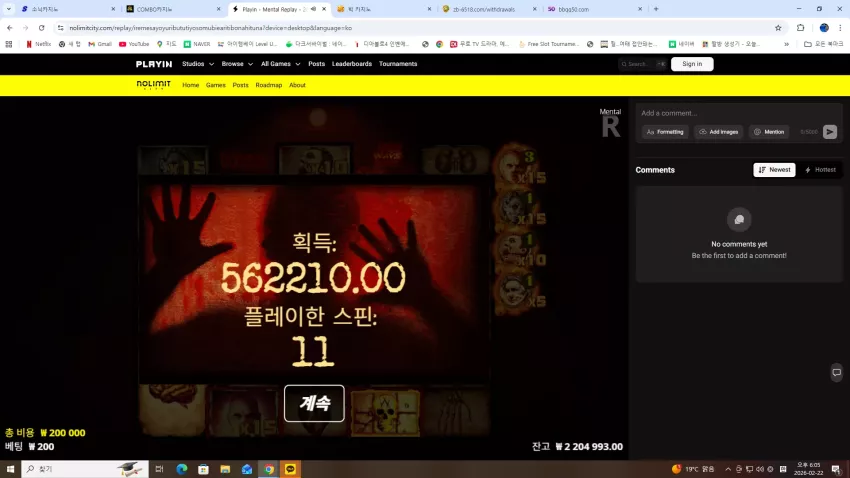The image size is (850, 478).
Task: Open Chrome from the taskbar
Action: coord(269,469)
